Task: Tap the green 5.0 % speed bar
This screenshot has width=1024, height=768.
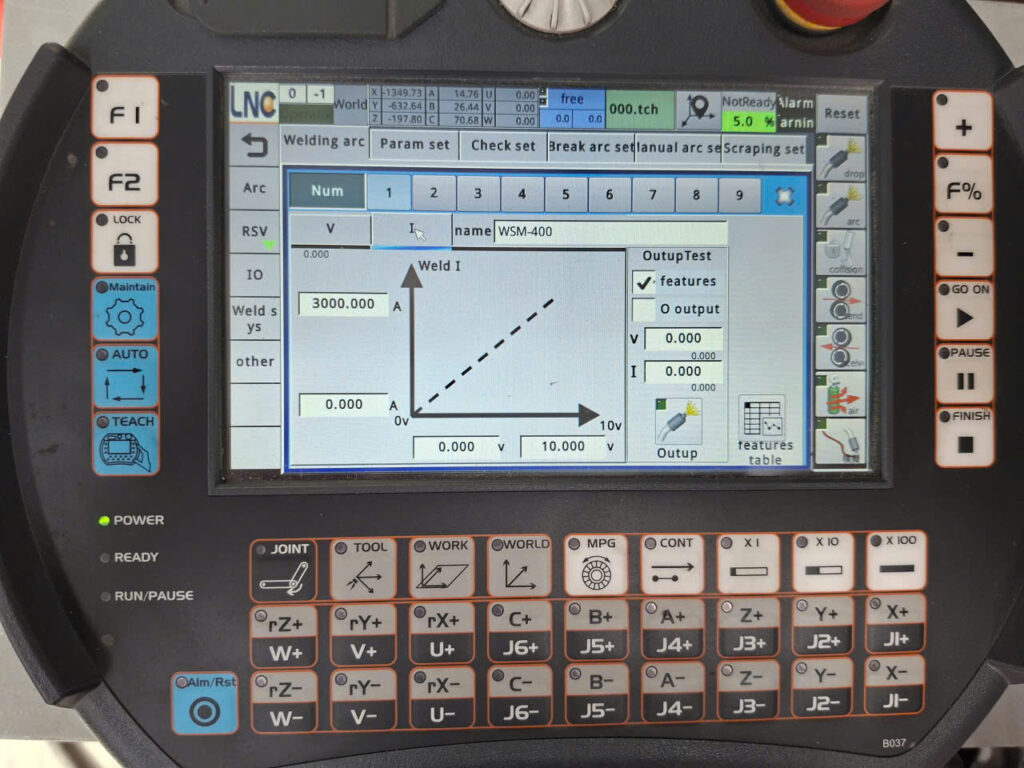Action: pos(748,121)
